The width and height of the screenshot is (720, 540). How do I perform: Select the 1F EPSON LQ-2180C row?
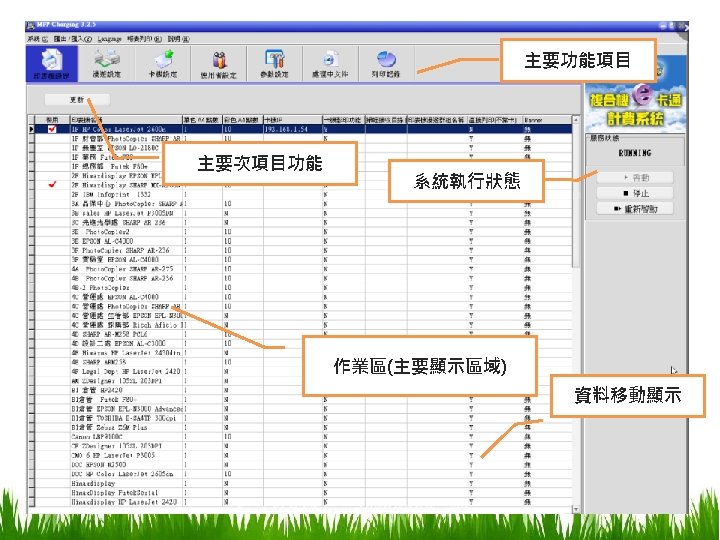click(x=301, y=148)
